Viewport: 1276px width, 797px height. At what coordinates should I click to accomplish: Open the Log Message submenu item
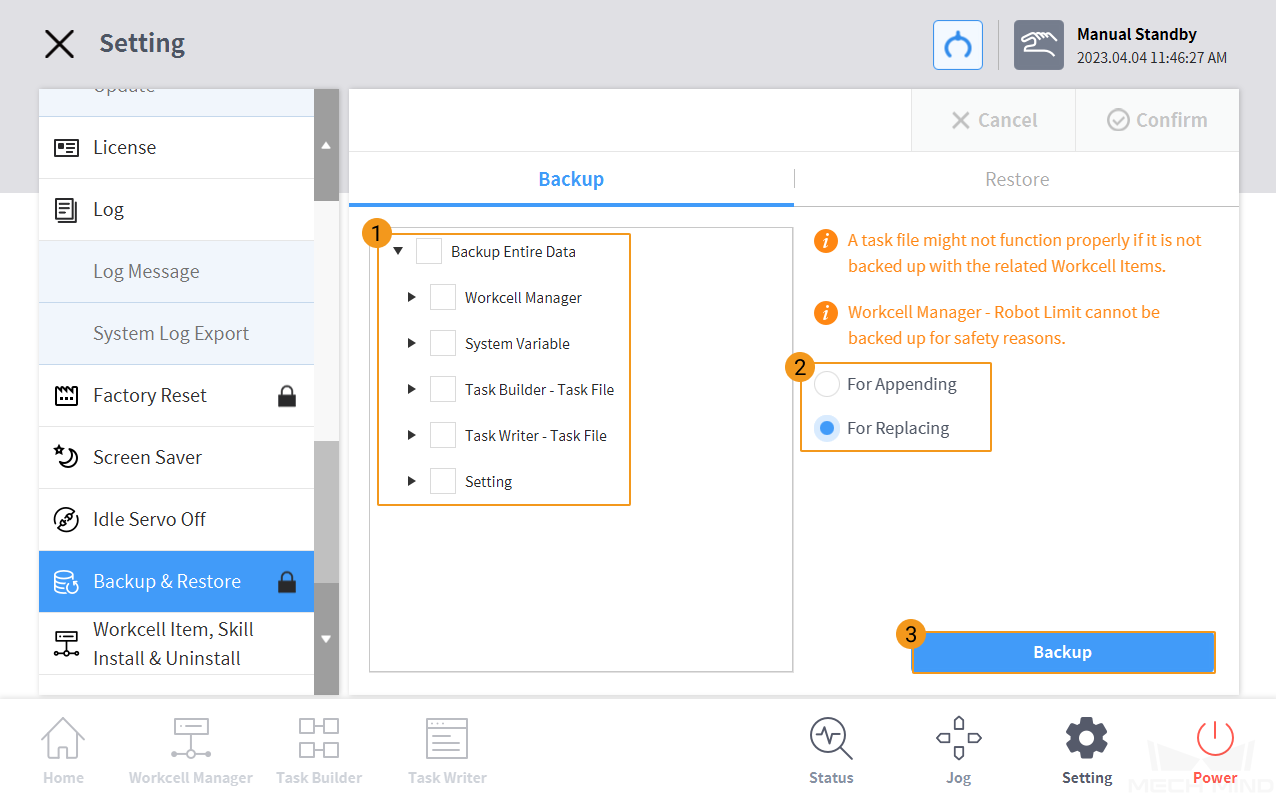click(x=176, y=272)
